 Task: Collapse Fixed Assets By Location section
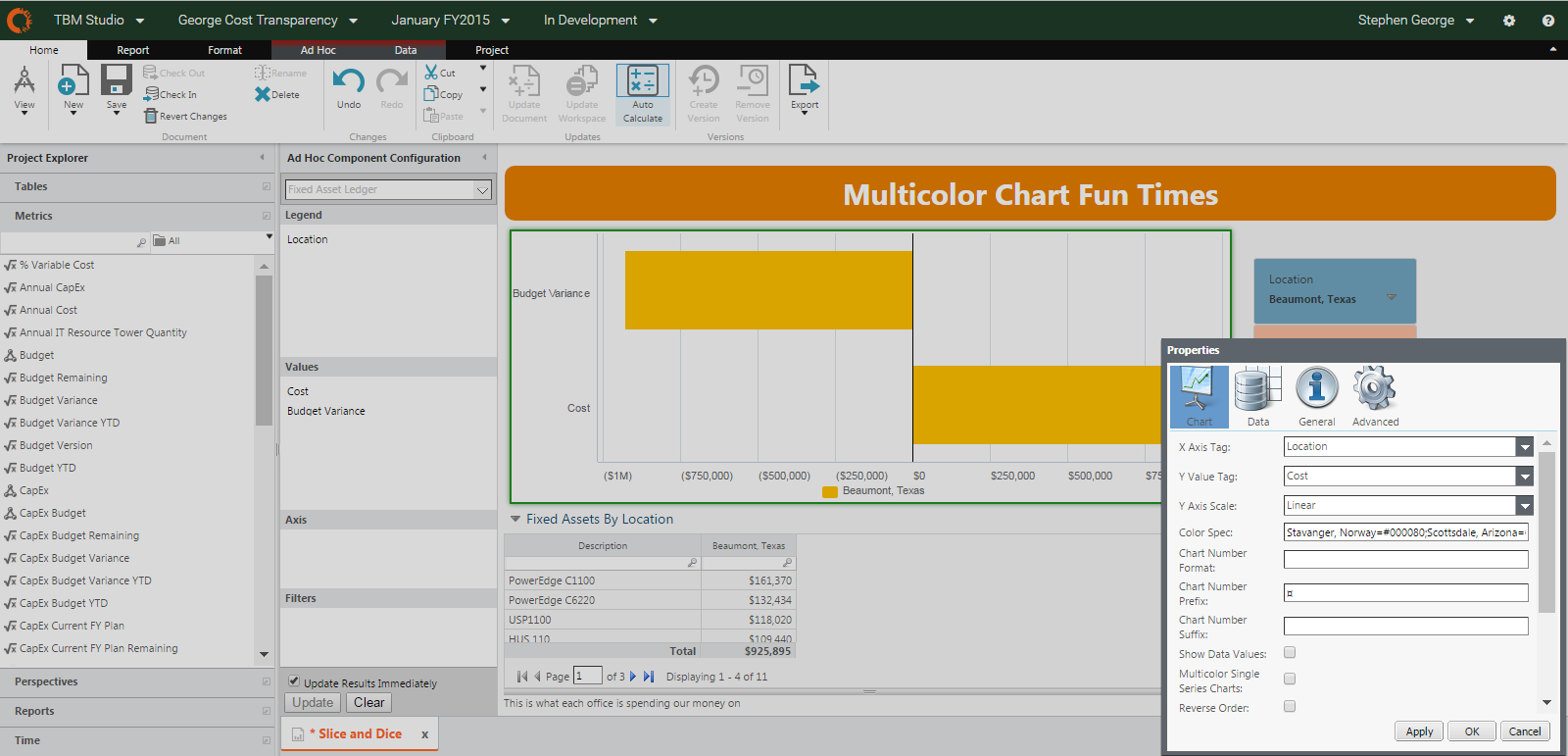(x=515, y=520)
